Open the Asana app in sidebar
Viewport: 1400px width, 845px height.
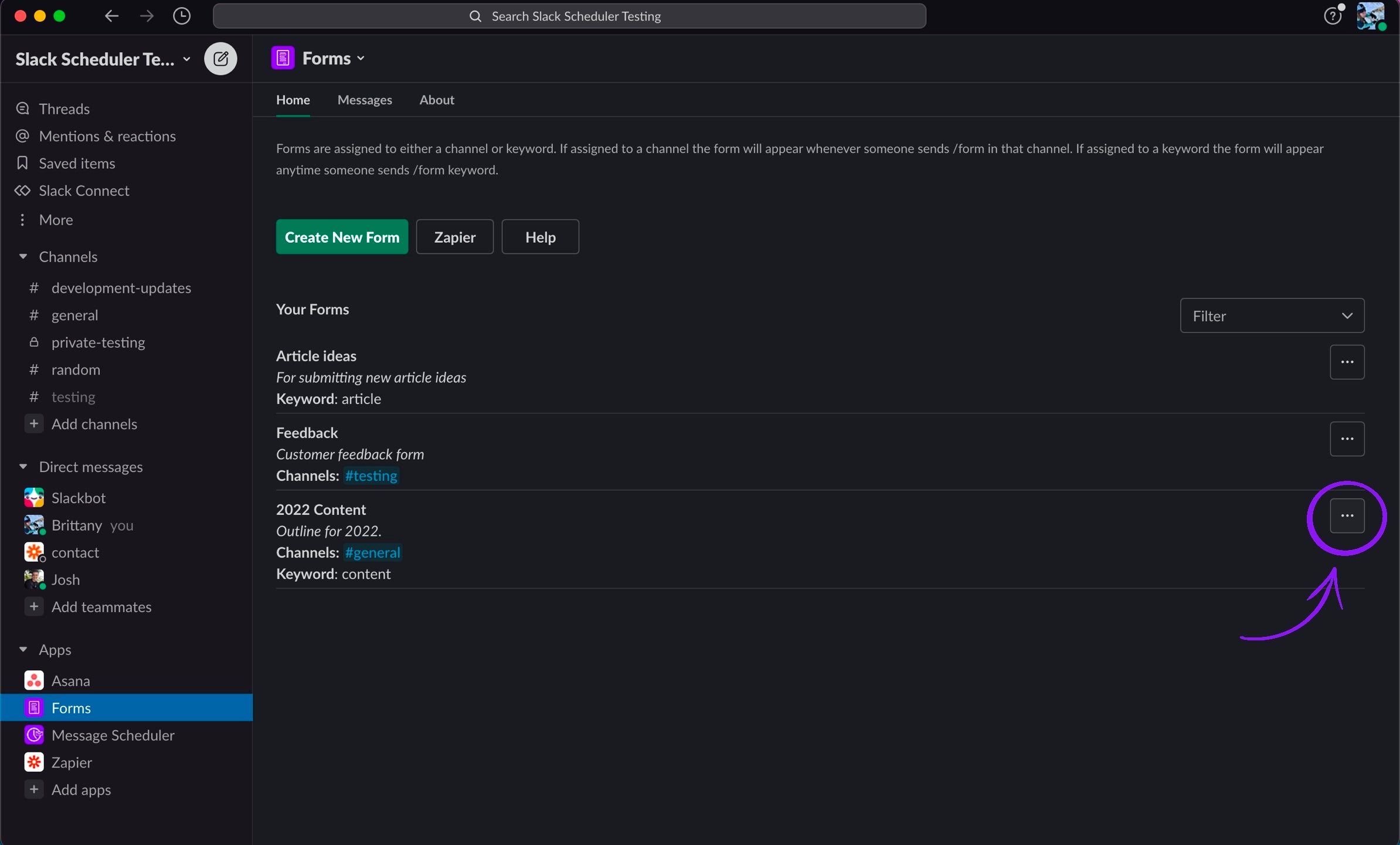click(x=70, y=680)
